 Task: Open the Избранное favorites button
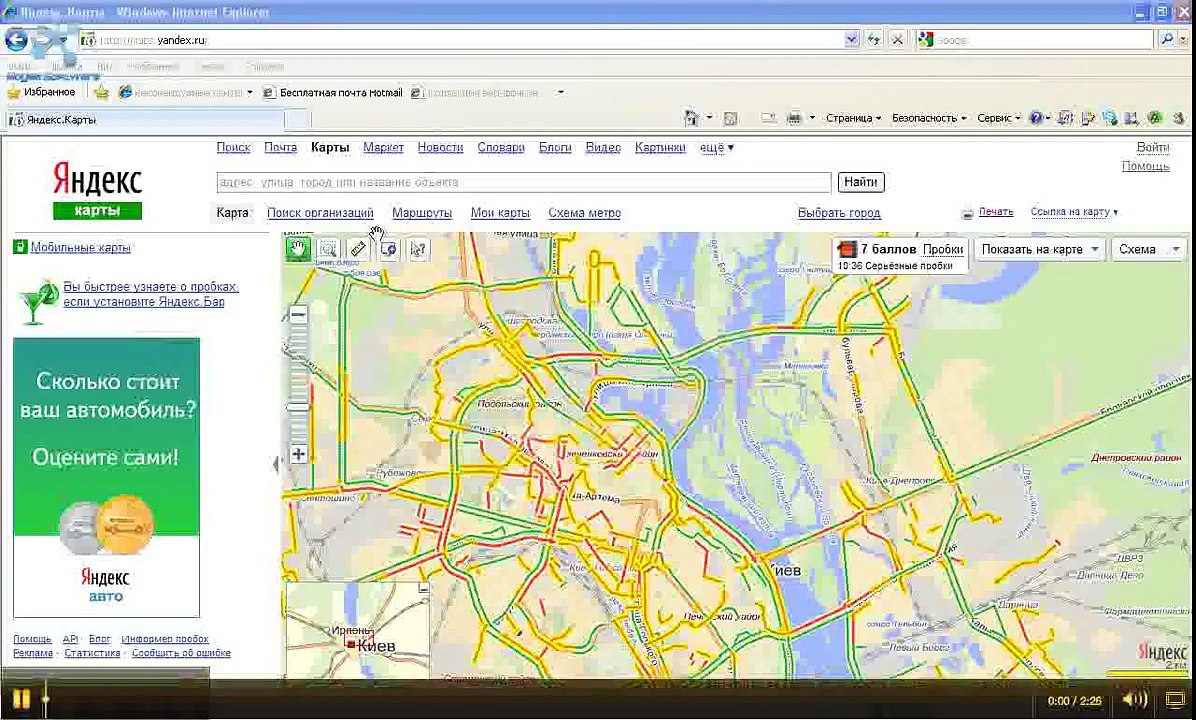(41, 92)
